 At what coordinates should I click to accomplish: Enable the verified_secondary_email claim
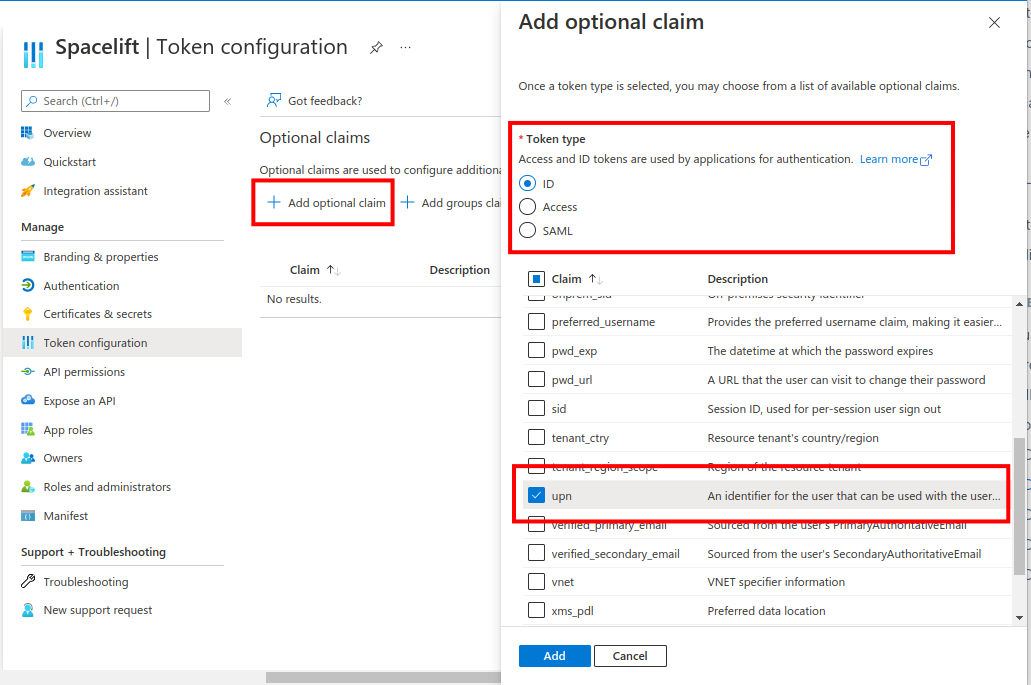[536, 554]
